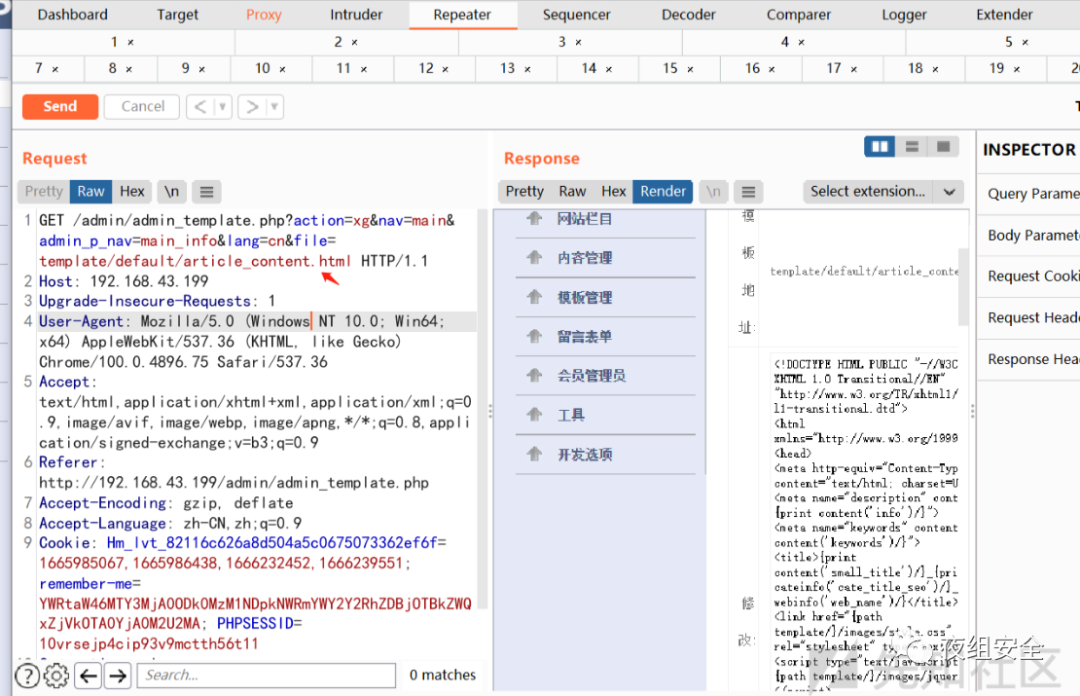This screenshot has height=696, width=1080.
Task: Close Repeater tab 1
Action: pyautogui.click(x=131, y=43)
